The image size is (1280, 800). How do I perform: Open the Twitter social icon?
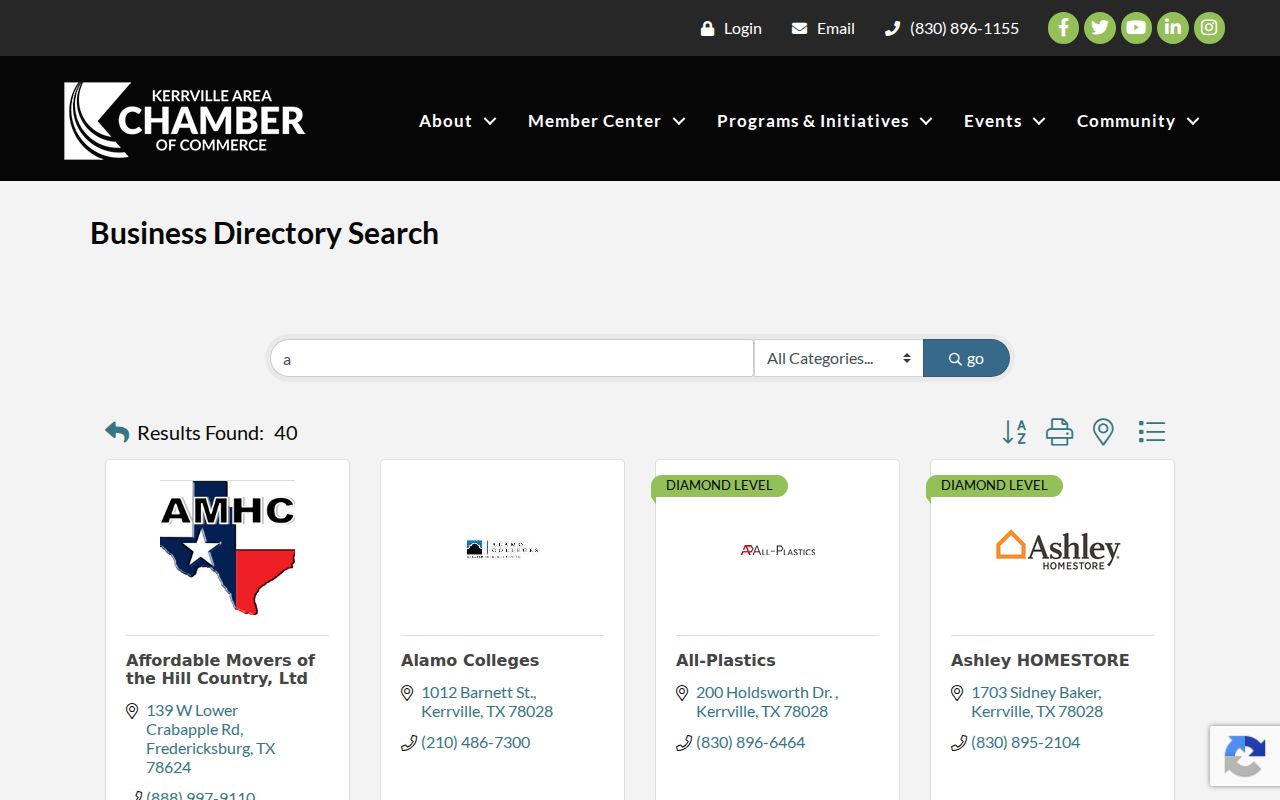pyautogui.click(x=1100, y=28)
